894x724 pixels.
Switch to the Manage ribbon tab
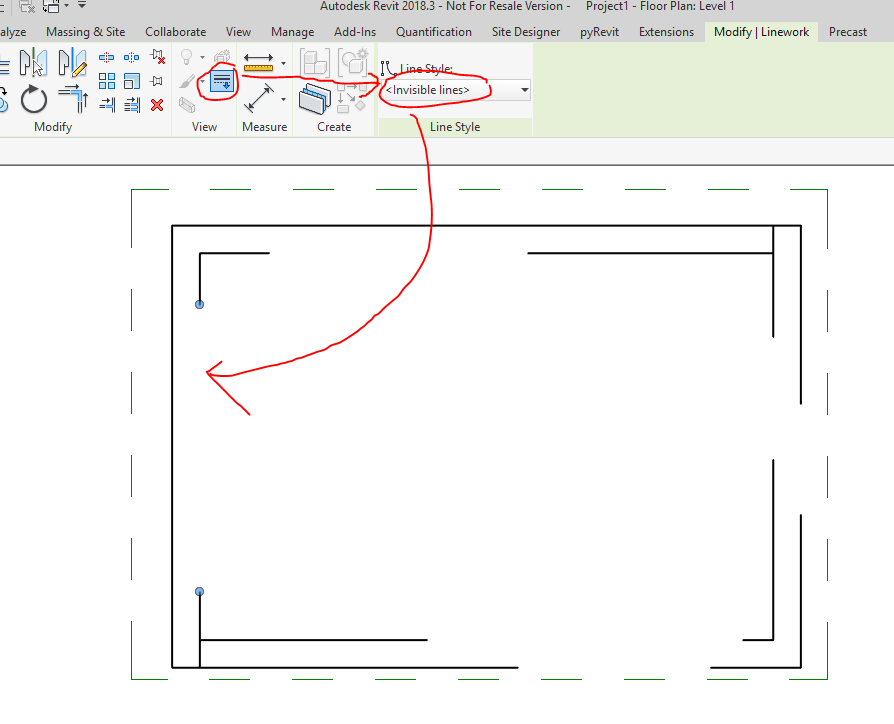click(292, 31)
